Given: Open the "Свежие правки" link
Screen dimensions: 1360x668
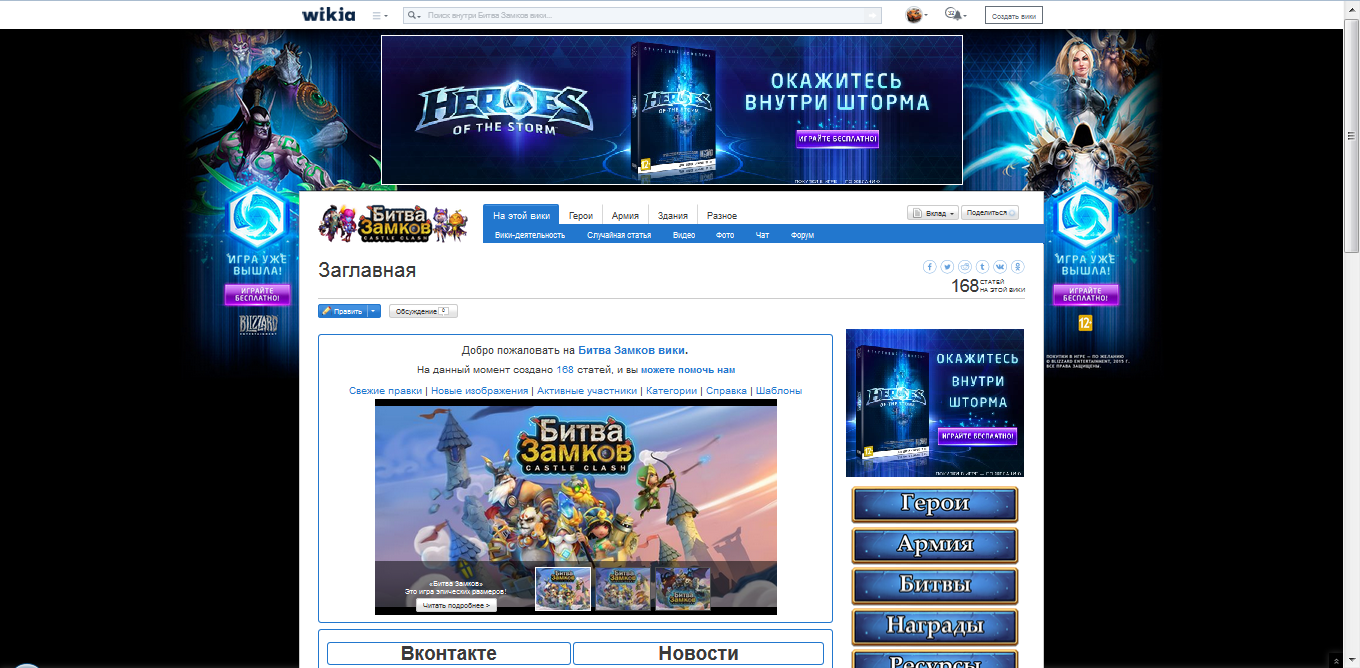Looking at the screenshot, I should pyautogui.click(x=385, y=391).
